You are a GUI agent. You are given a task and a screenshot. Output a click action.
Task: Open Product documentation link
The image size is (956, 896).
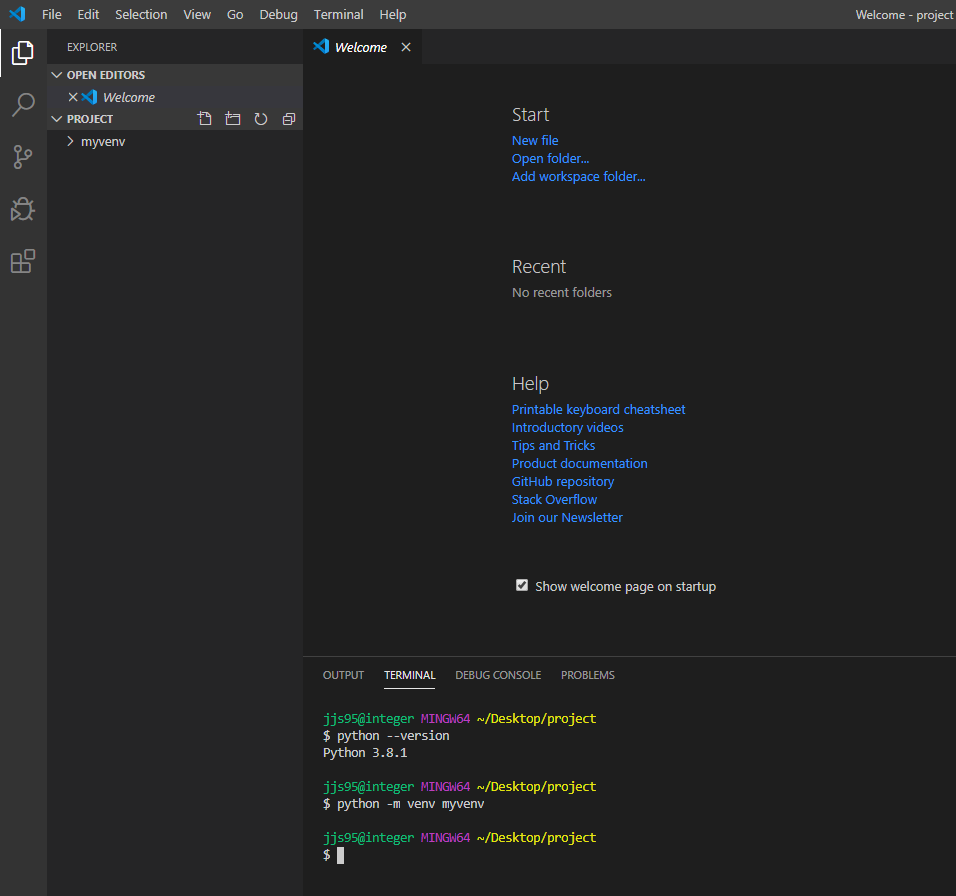[580, 463]
